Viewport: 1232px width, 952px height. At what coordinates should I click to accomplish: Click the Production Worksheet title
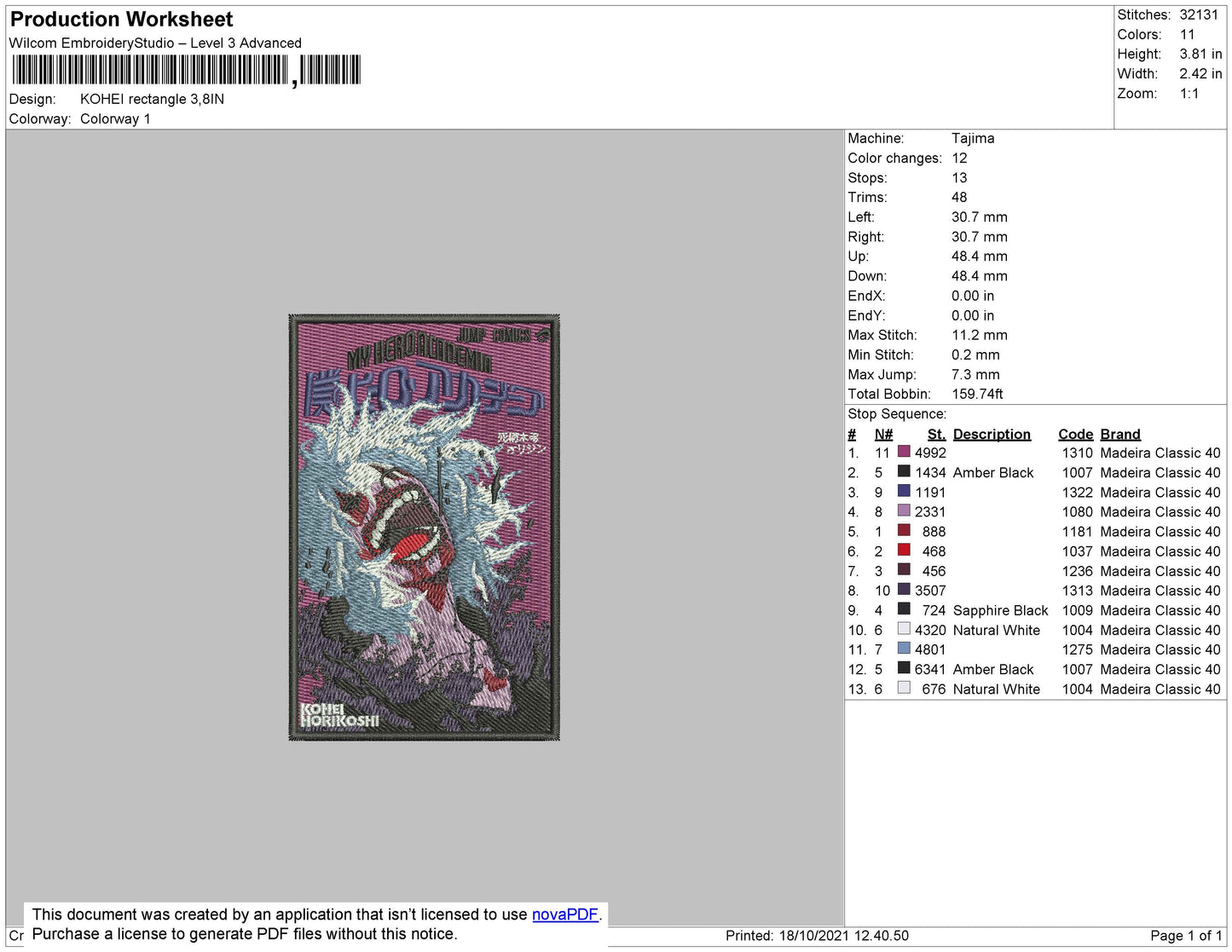click(x=121, y=19)
